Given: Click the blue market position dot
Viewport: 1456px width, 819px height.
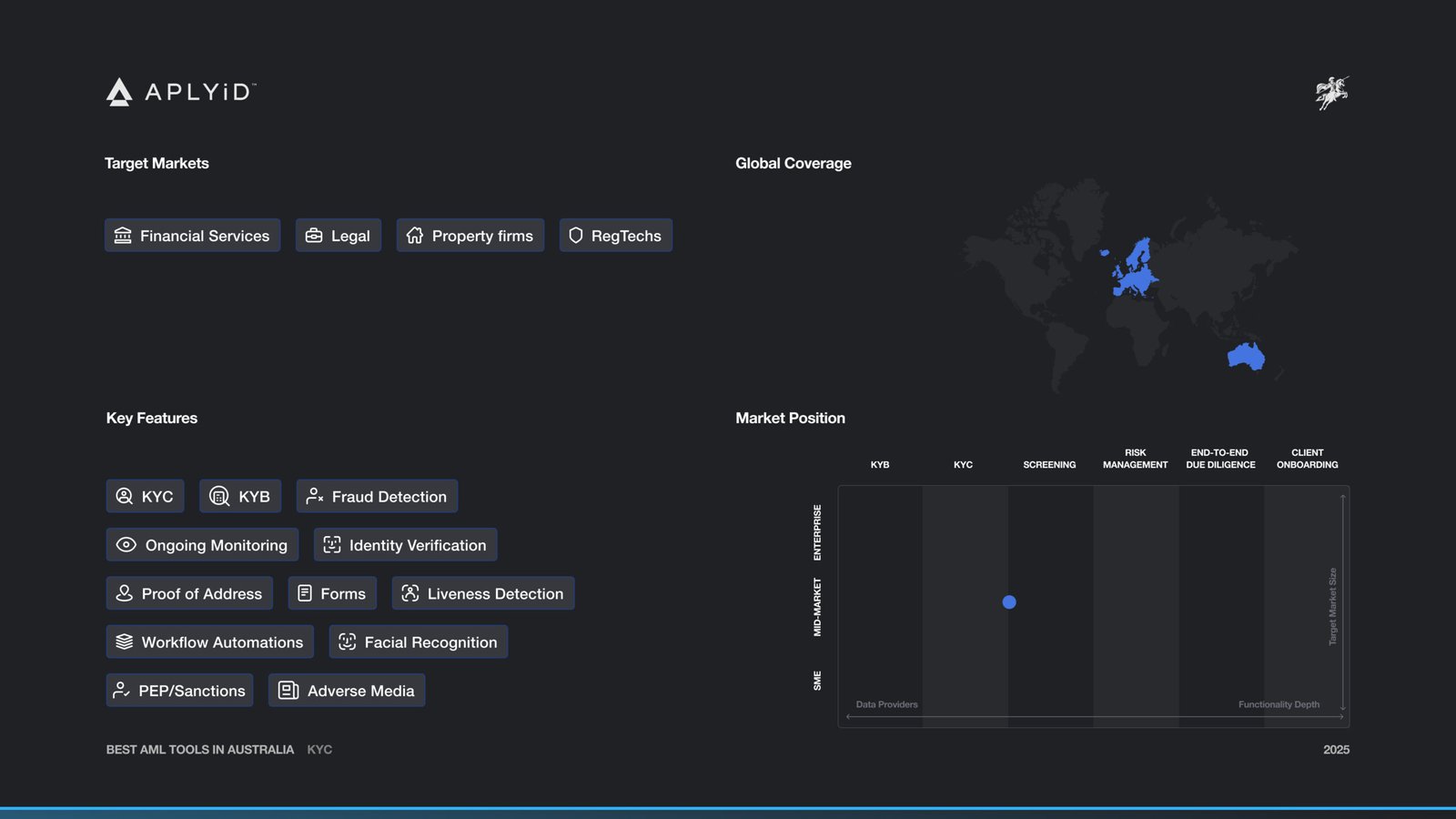Looking at the screenshot, I should click(1009, 602).
